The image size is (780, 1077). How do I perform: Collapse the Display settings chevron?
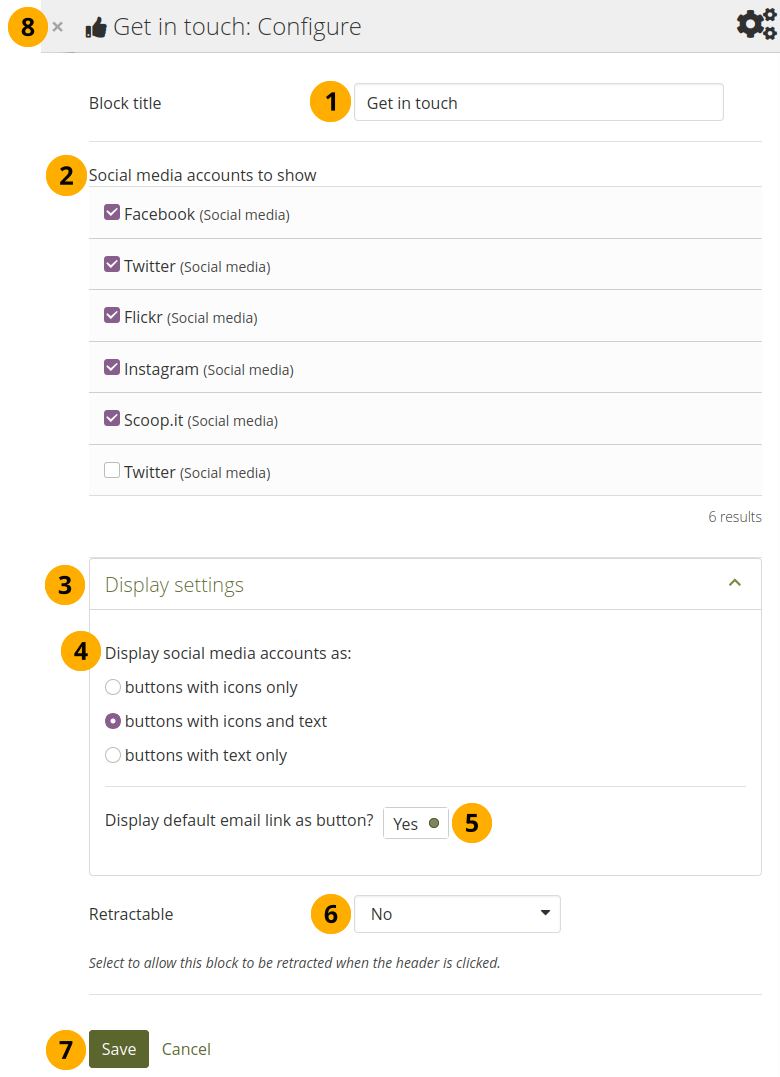coord(735,583)
